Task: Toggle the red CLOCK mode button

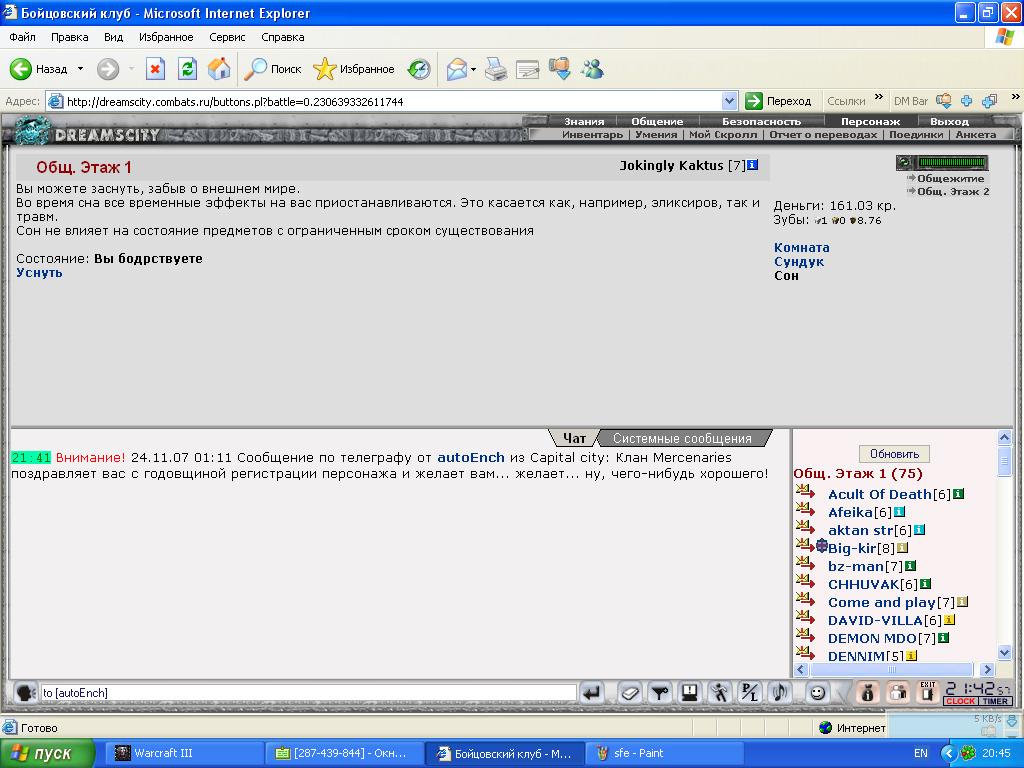Action: click(x=960, y=701)
